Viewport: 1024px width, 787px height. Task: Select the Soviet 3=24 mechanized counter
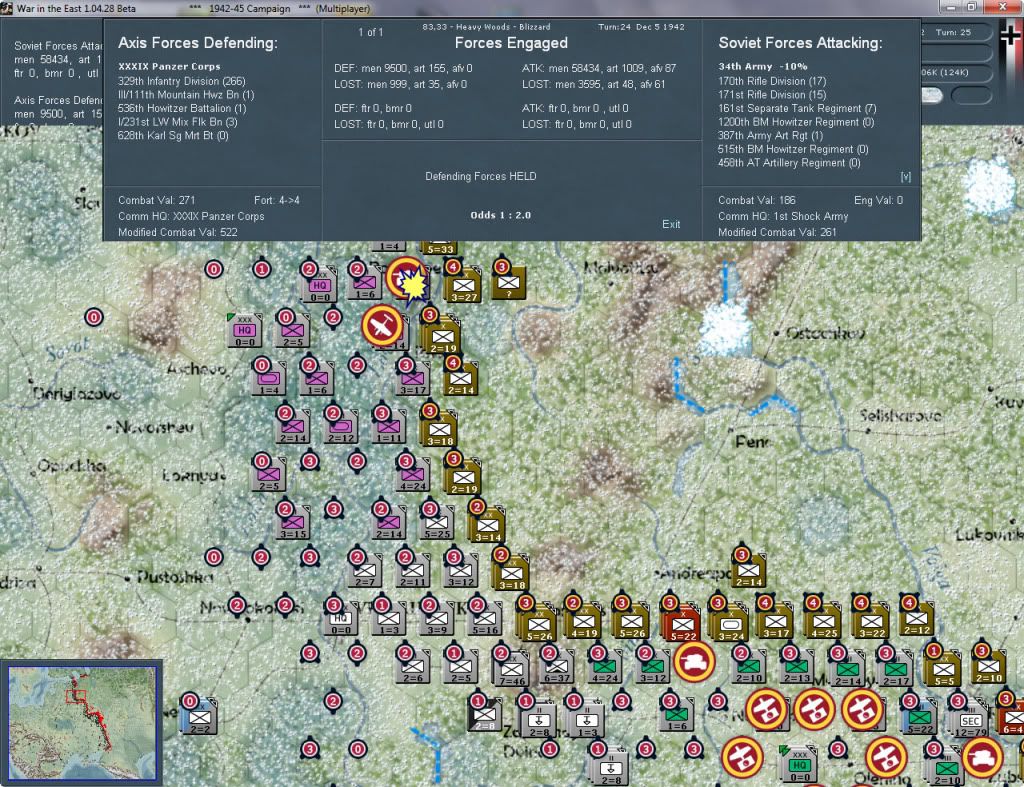pyautogui.click(x=731, y=623)
